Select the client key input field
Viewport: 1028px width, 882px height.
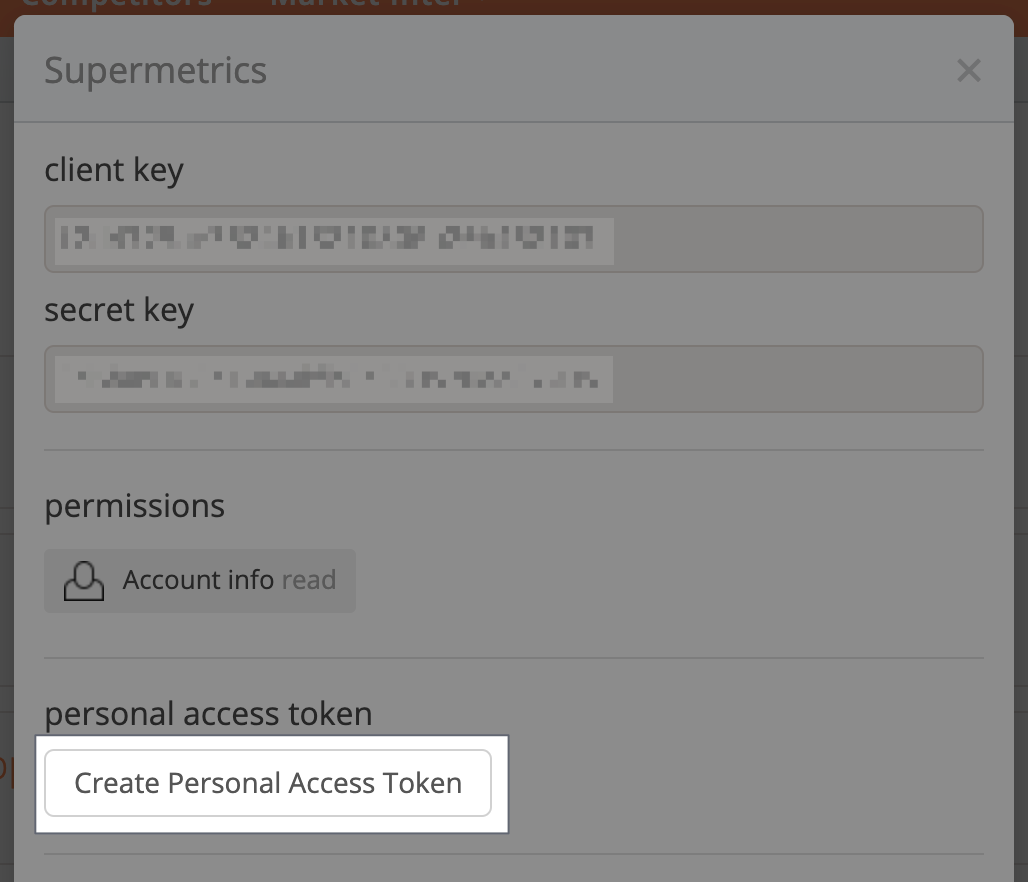point(513,239)
